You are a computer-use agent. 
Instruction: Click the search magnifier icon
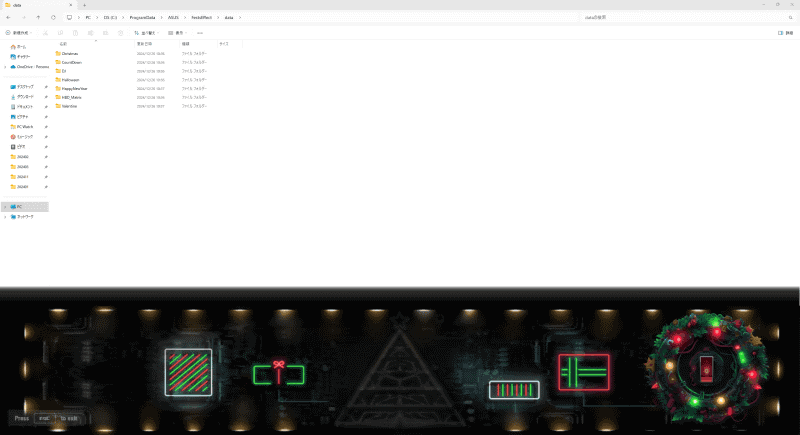click(791, 17)
